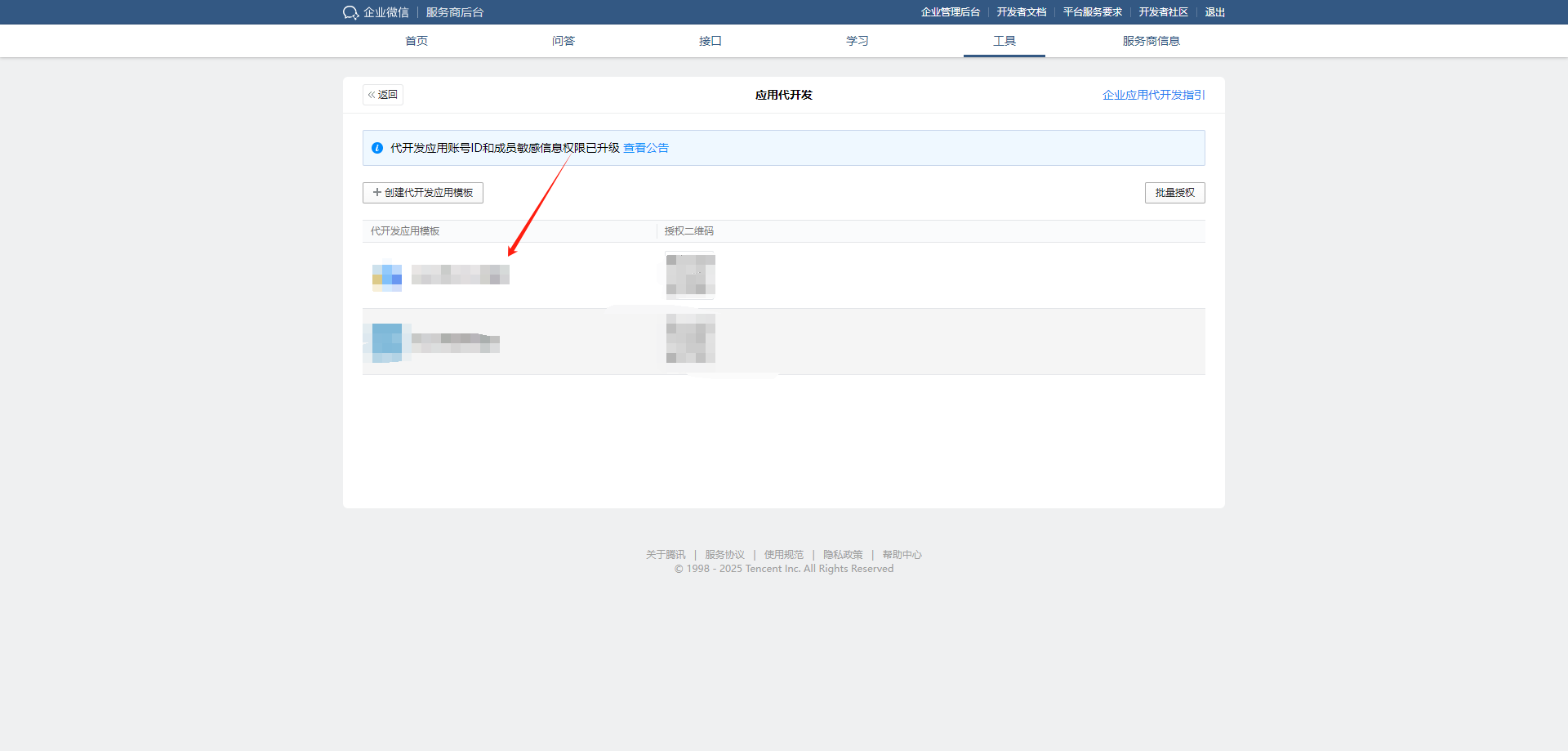This screenshot has width=1568, height=751.
Task: Open 开发者文档 in top bar
Action: [x=1021, y=12]
